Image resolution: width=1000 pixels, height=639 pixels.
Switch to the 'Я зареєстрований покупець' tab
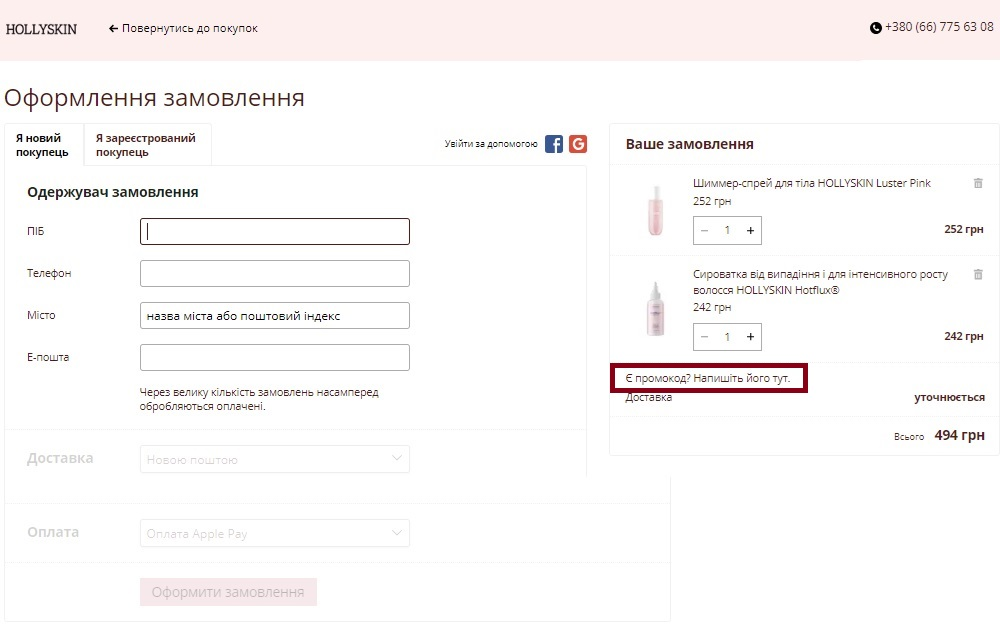tap(146, 144)
